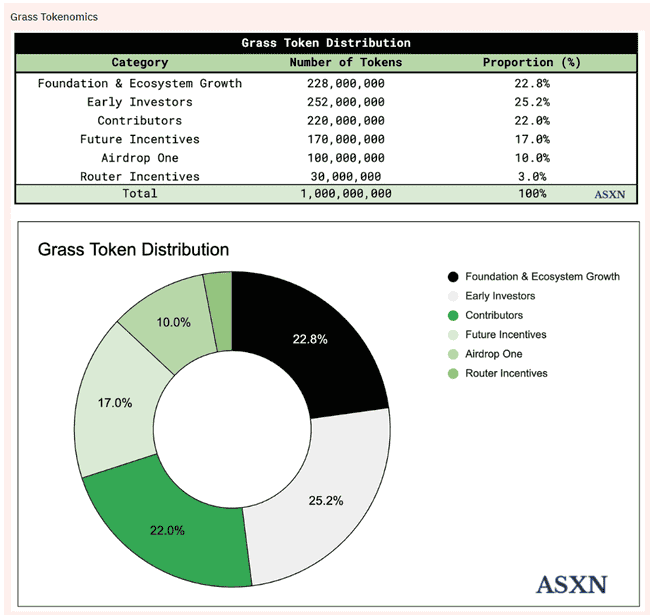Click the Early Investors legend label text

pyautogui.click(x=500, y=296)
